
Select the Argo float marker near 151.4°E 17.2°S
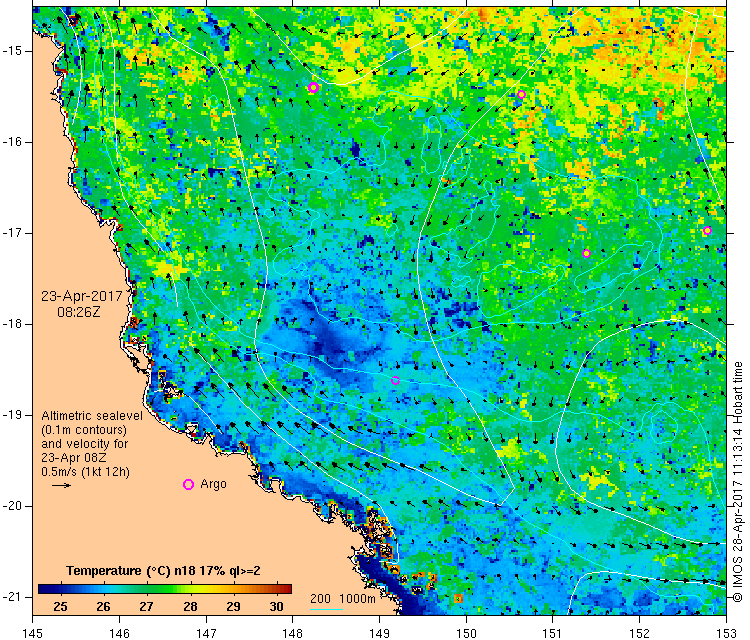[586, 254]
